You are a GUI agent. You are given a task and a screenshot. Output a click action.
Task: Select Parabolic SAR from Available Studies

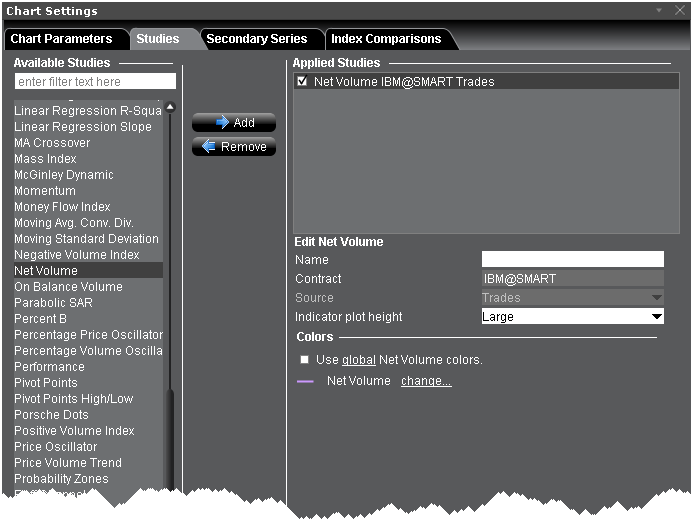(53, 303)
